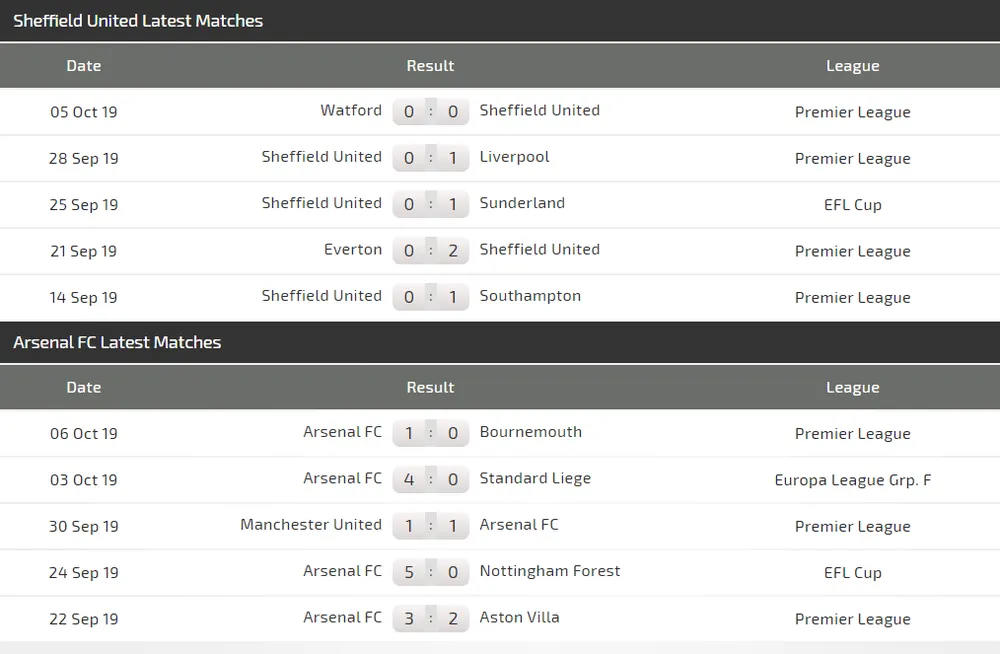Viewport: 1000px width, 654px height.
Task: Click the Nottingham Forest team name
Action: [550, 571]
